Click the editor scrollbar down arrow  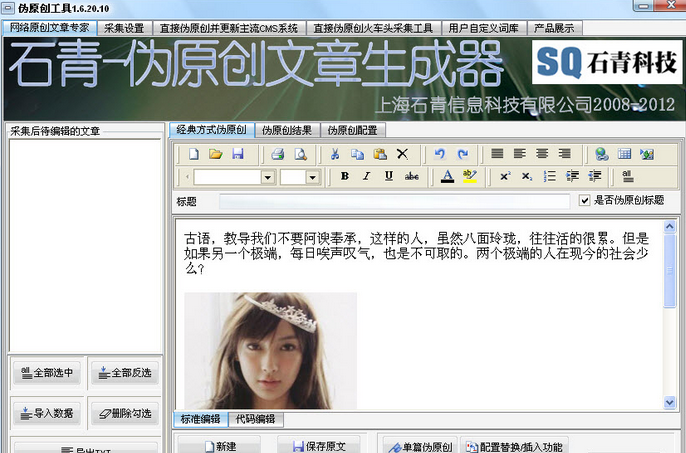(669, 402)
